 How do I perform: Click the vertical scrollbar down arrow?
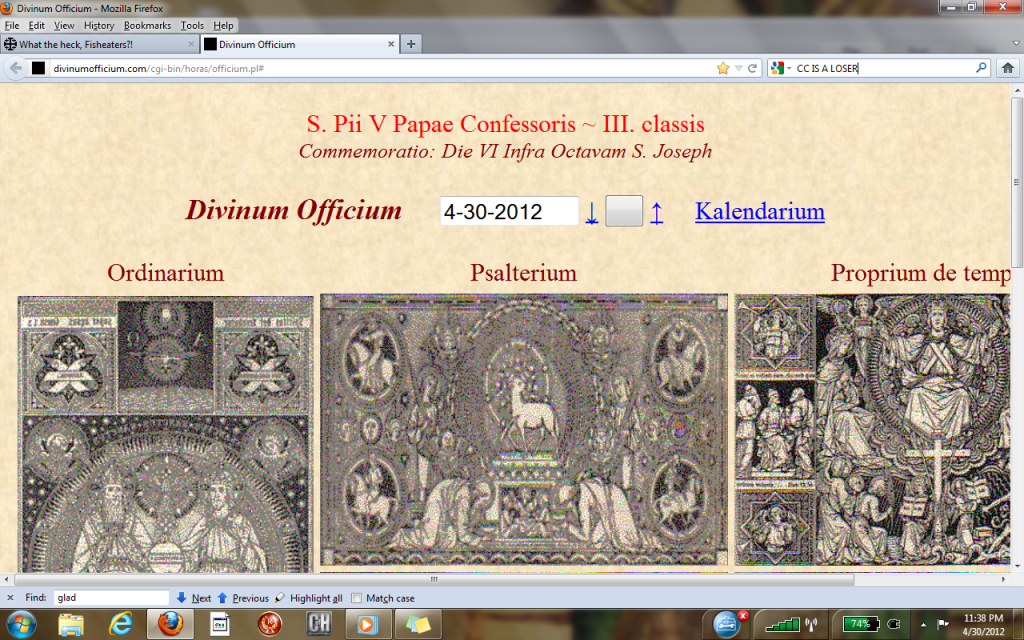coord(1017,567)
